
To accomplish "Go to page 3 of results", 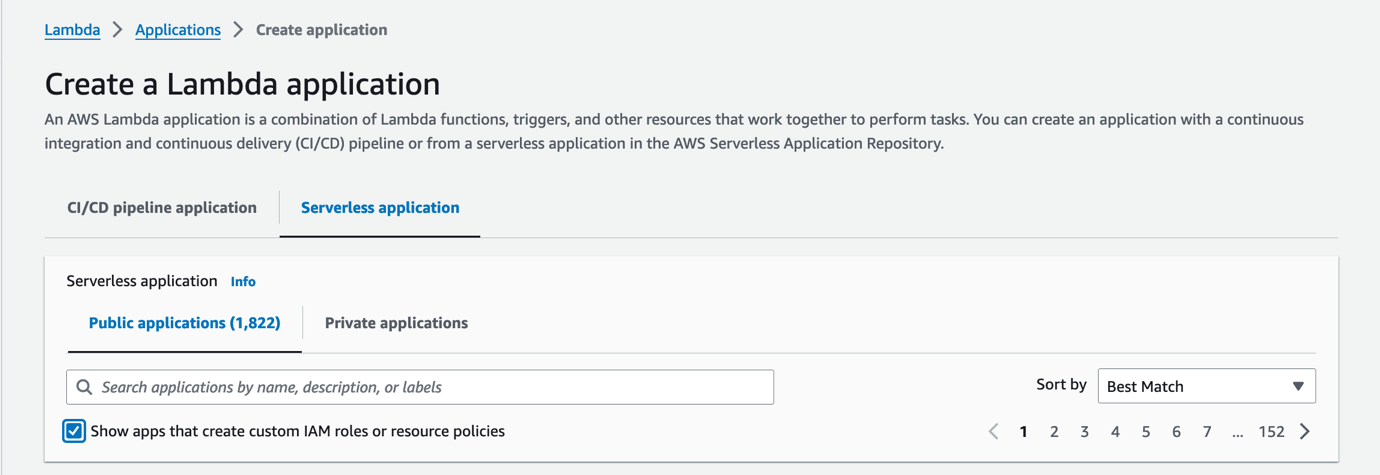I will click(x=1084, y=432).
